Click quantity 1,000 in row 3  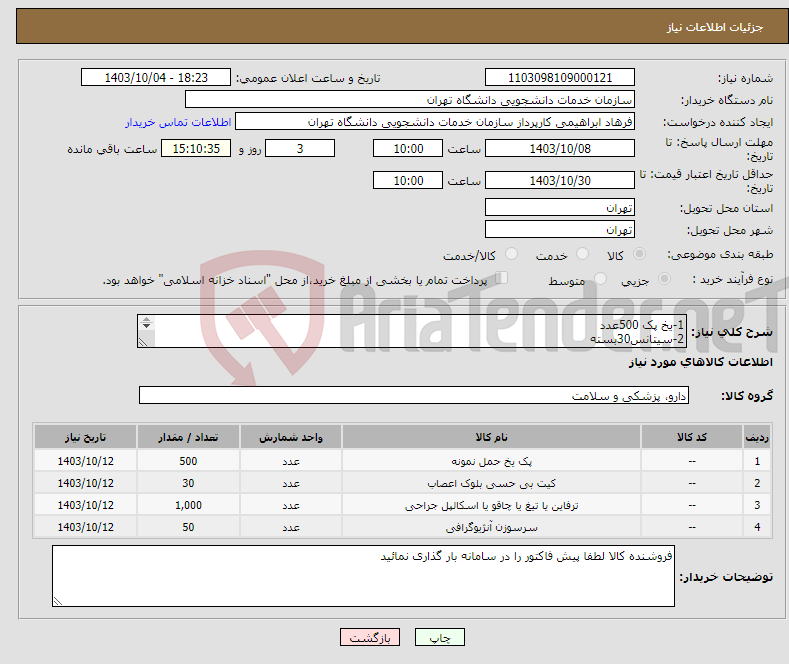[188, 506]
